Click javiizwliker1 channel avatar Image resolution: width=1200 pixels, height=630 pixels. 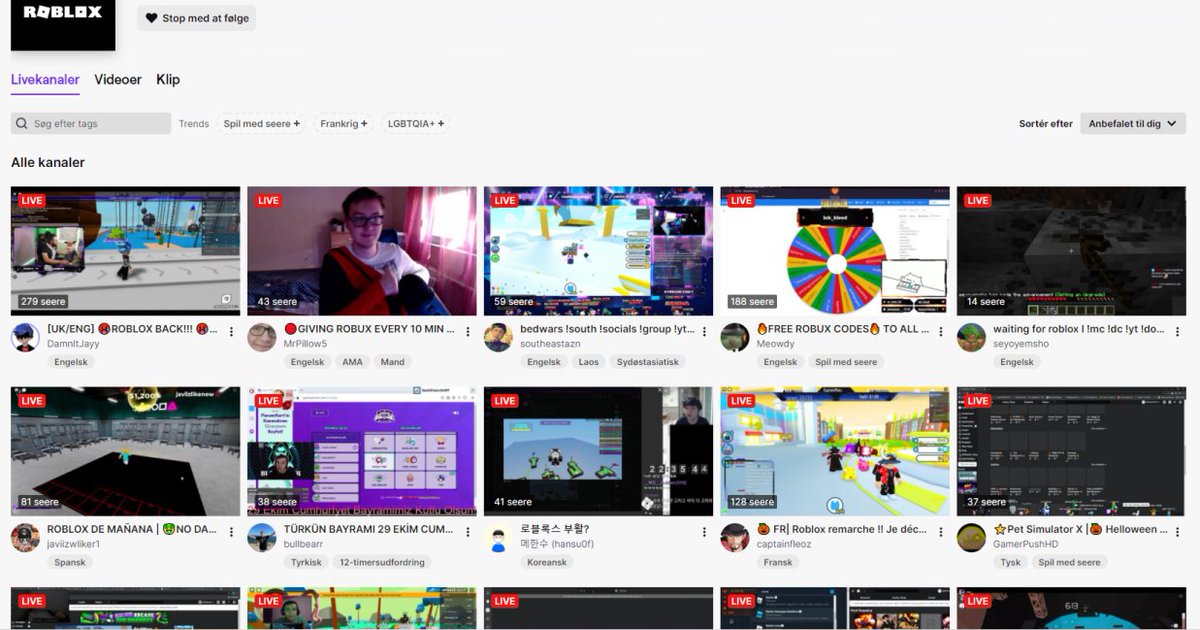(x=25, y=538)
